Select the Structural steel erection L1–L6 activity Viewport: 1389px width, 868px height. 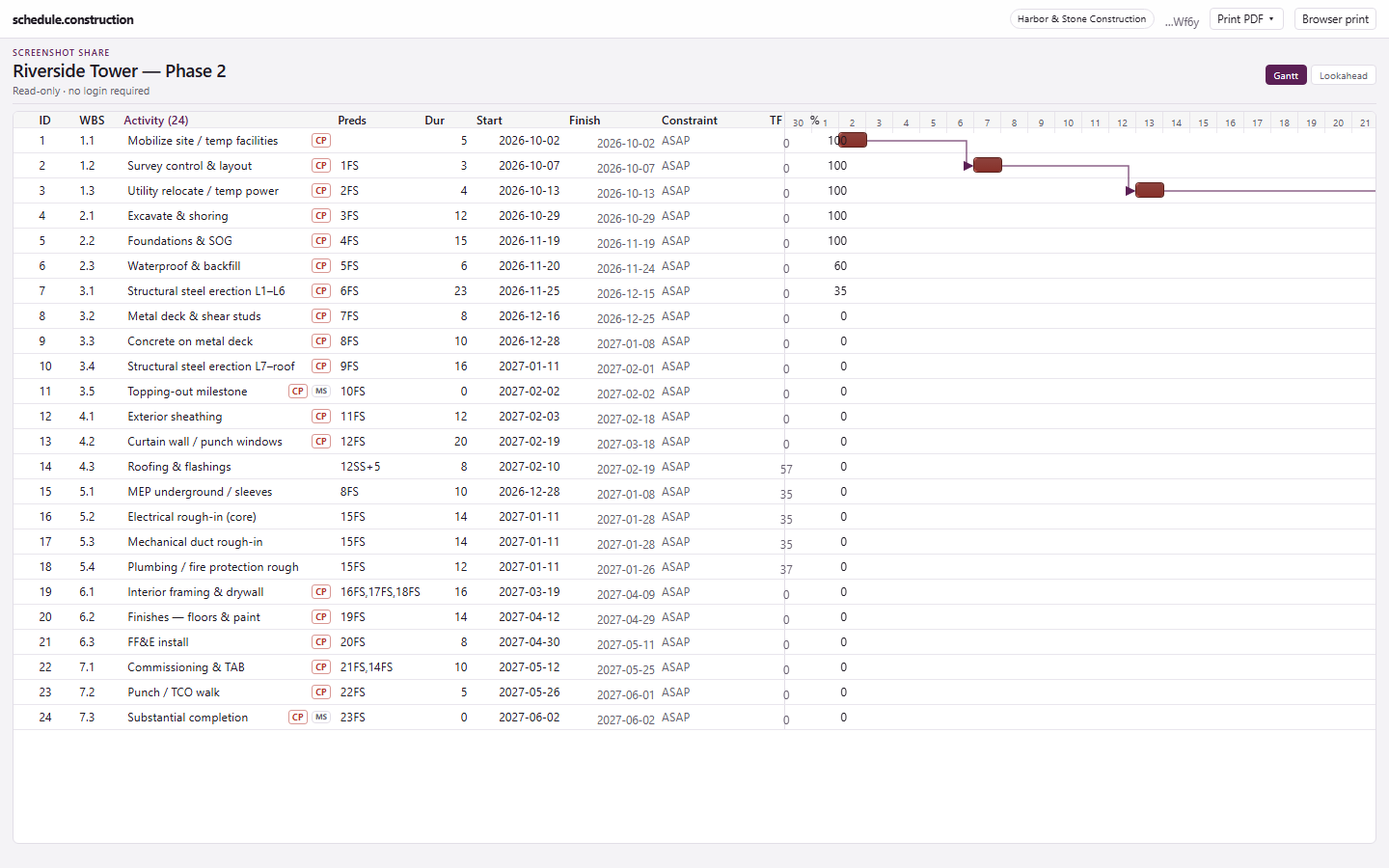pyautogui.click(x=206, y=291)
